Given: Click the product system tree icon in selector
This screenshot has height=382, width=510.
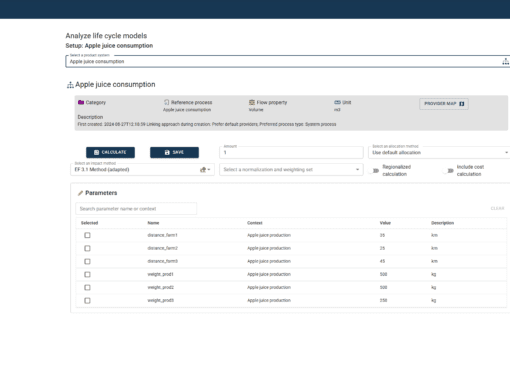Looking at the screenshot, I should tap(505, 61).
